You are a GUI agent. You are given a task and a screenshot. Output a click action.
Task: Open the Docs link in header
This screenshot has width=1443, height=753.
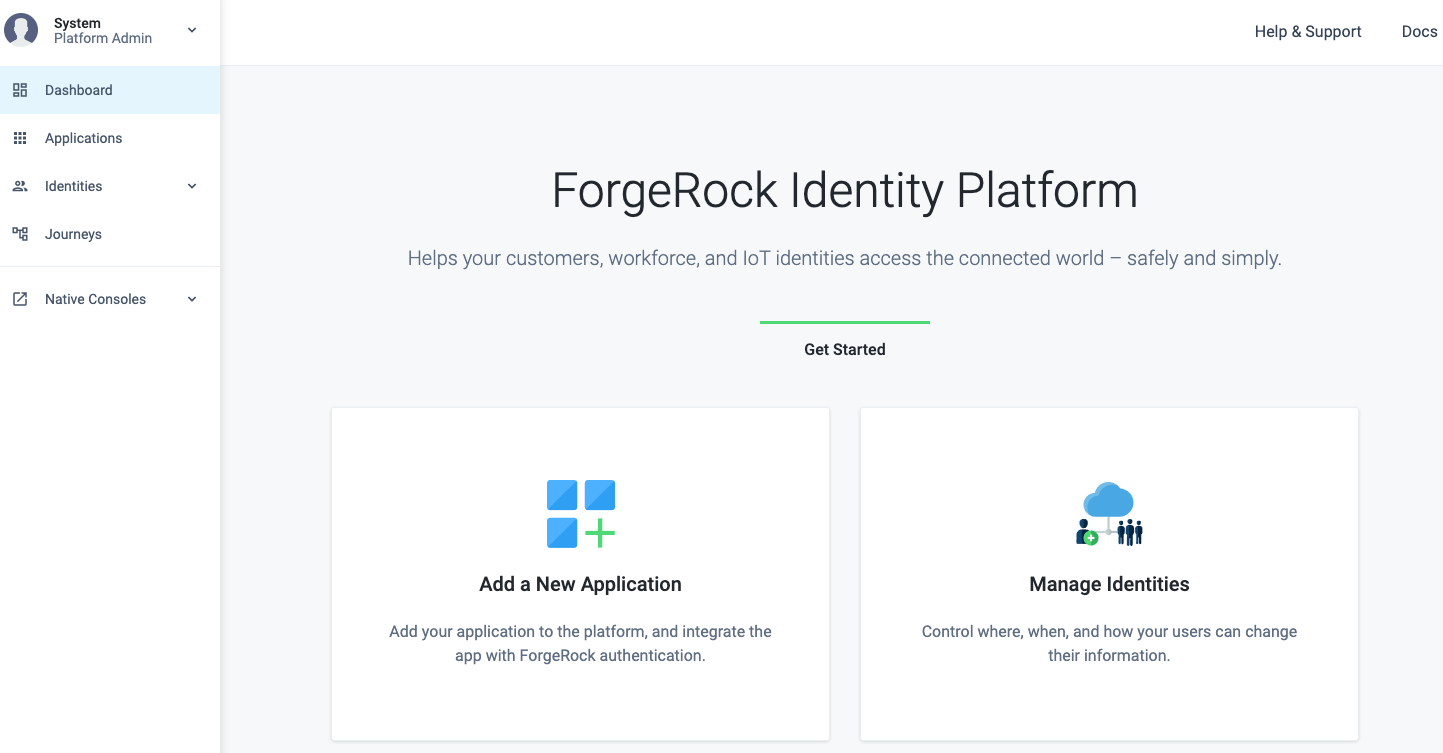tap(1419, 32)
